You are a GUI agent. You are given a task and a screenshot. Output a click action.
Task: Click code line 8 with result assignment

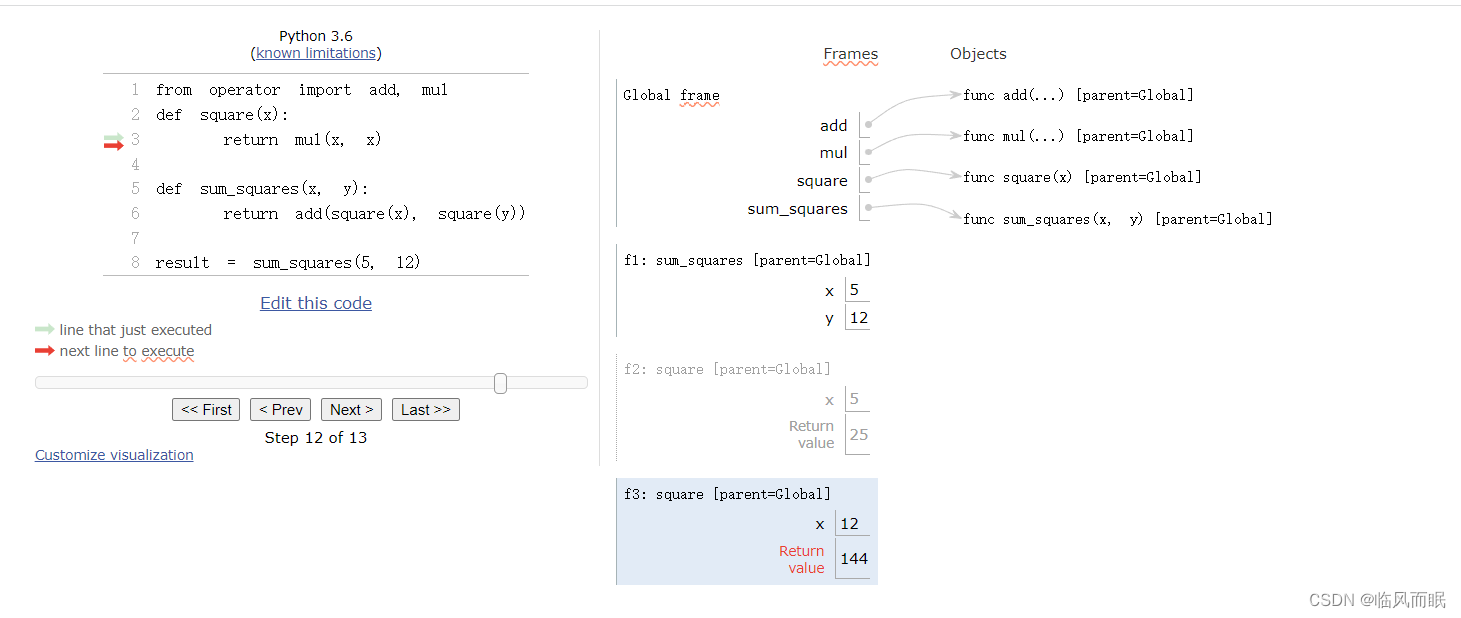pos(288,263)
